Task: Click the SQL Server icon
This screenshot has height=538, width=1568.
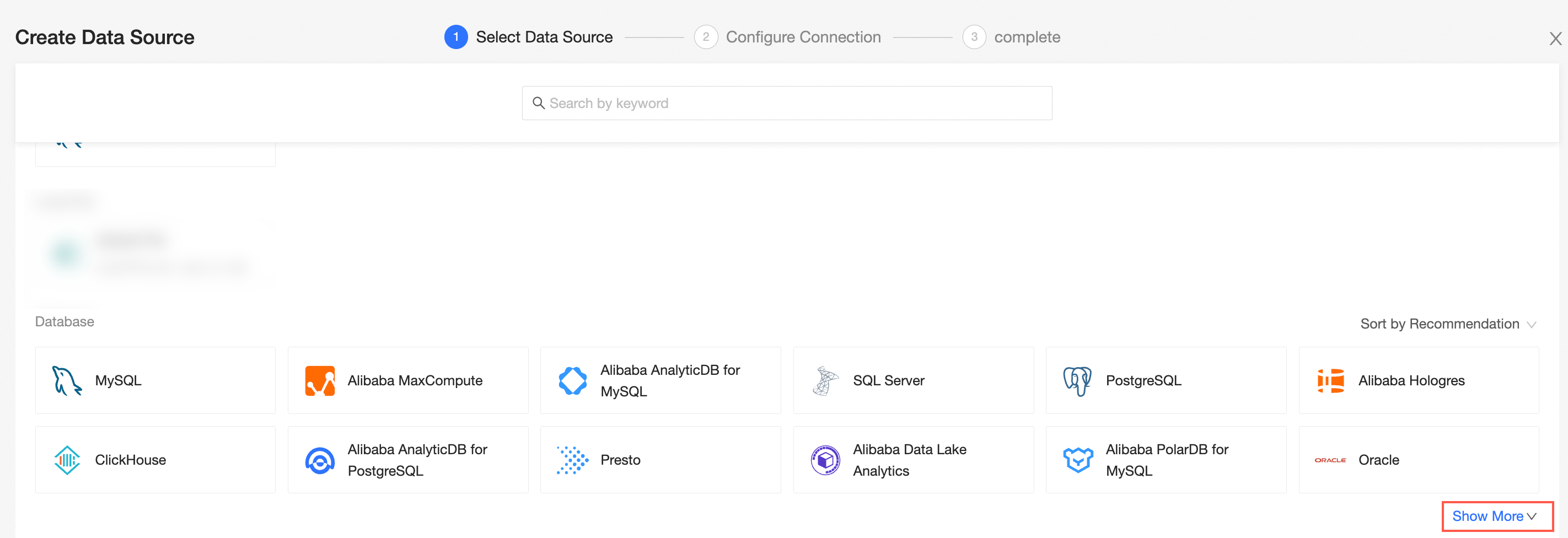Action: click(825, 381)
